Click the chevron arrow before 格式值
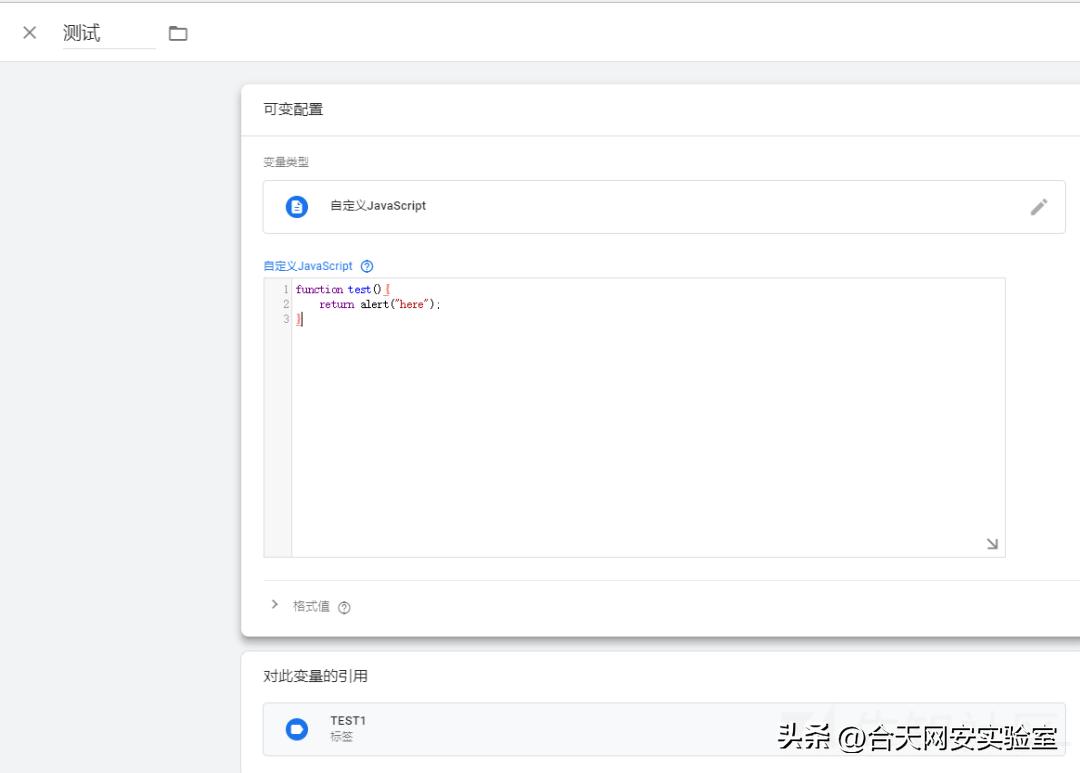The image size is (1080, 773). coord(274,605)
